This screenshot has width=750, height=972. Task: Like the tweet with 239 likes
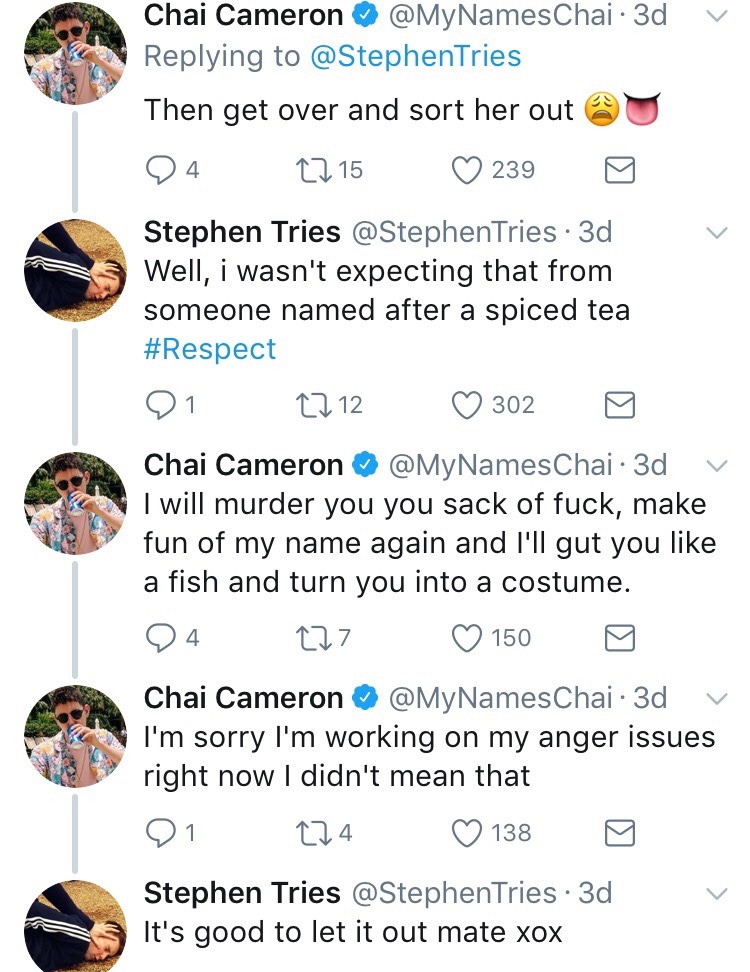click(x=468, y=171)
